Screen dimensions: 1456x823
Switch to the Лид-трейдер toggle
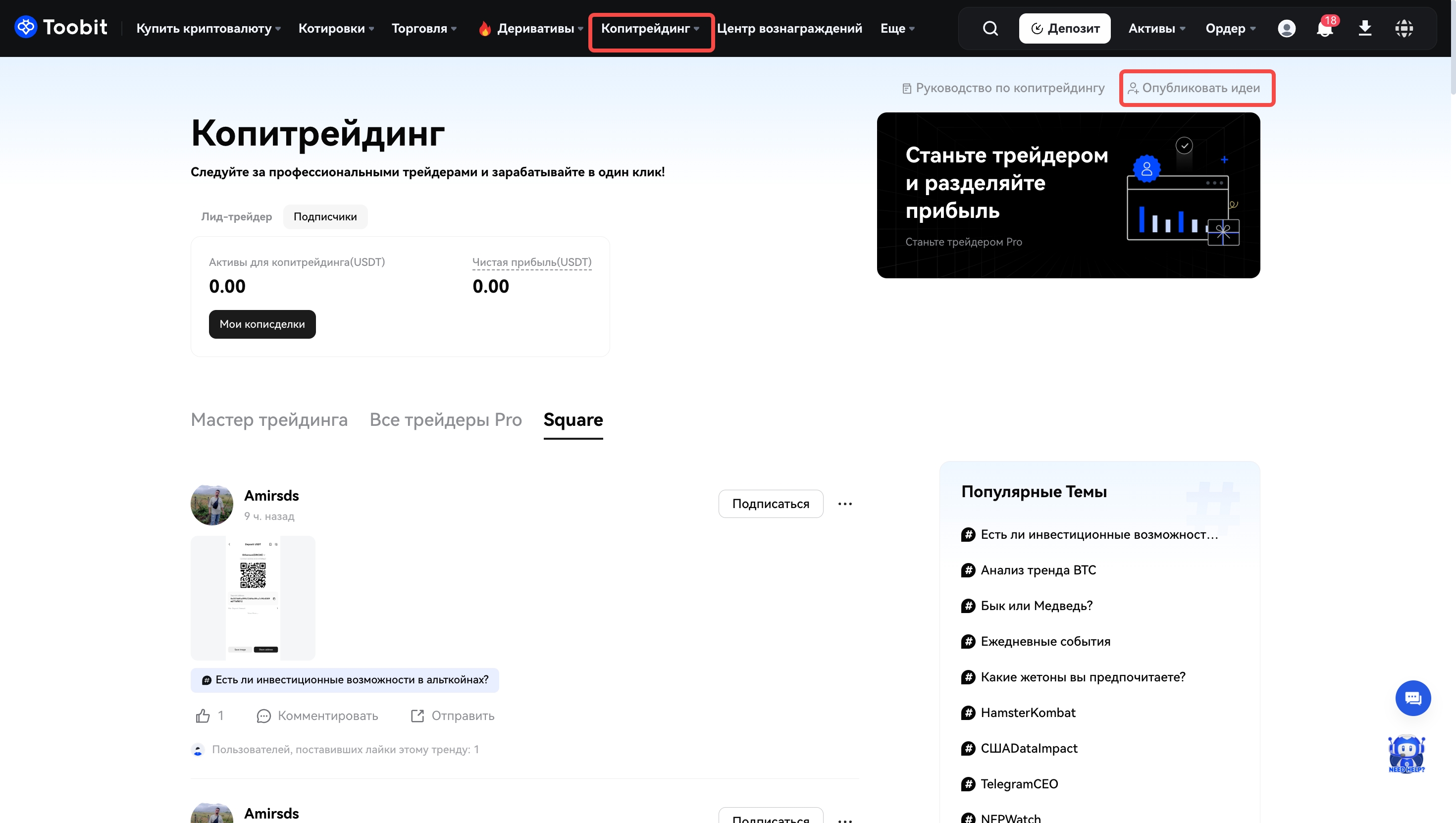(x=236, y=216)
